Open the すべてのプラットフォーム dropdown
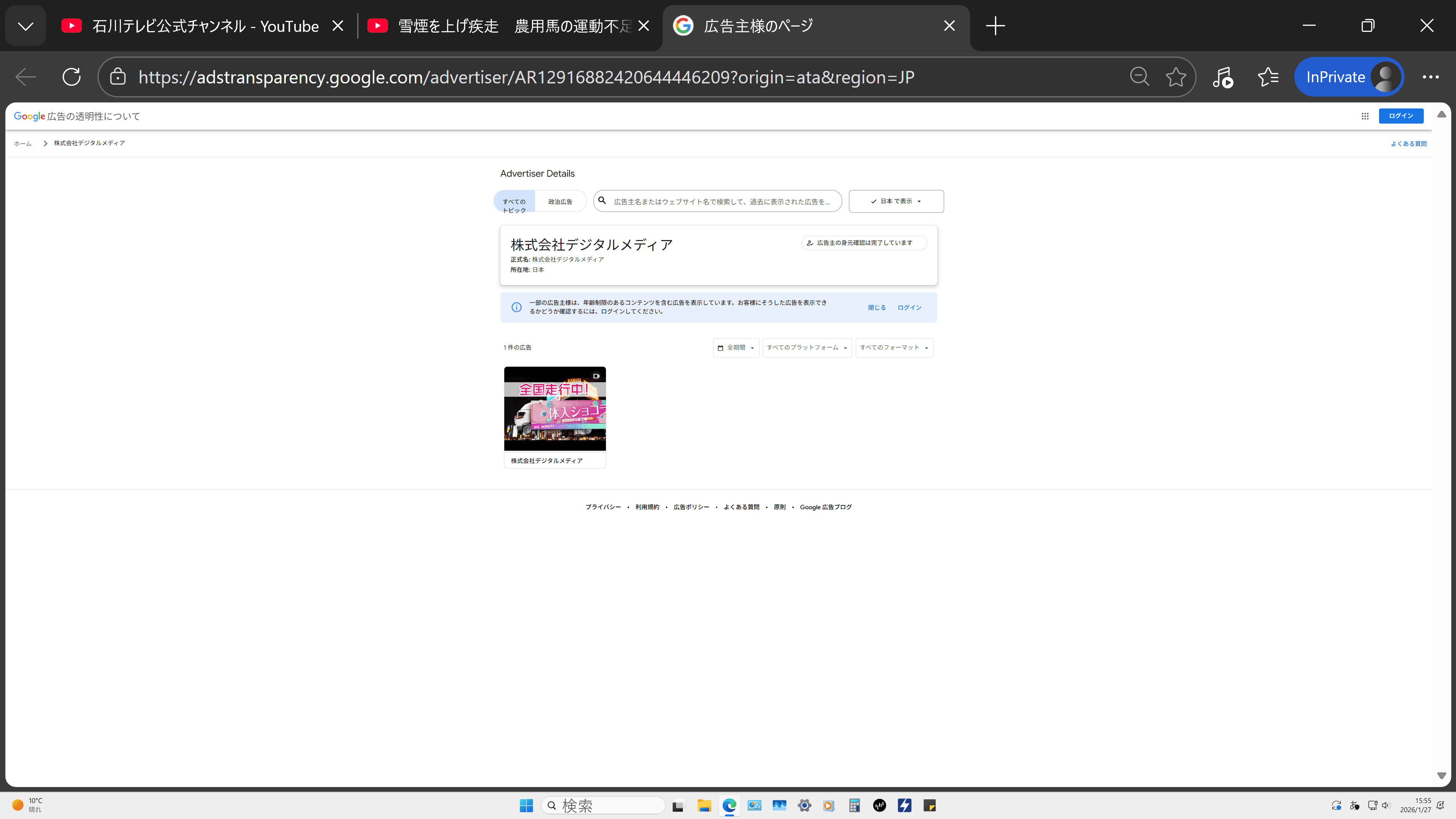Viewport: 1456px width, 819px height. [x=807, y=348]
